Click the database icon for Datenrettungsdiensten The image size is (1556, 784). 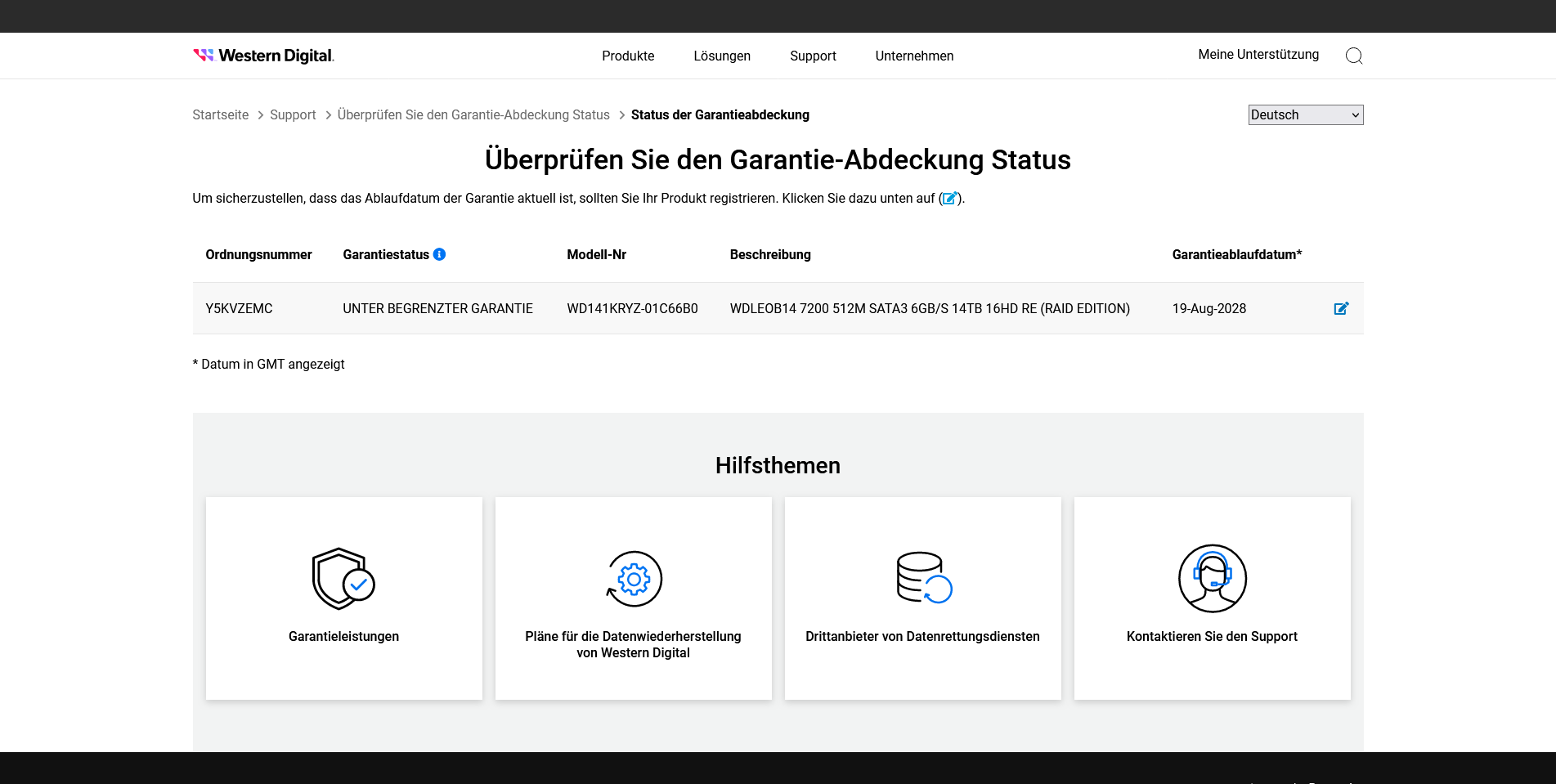point(922,578)
